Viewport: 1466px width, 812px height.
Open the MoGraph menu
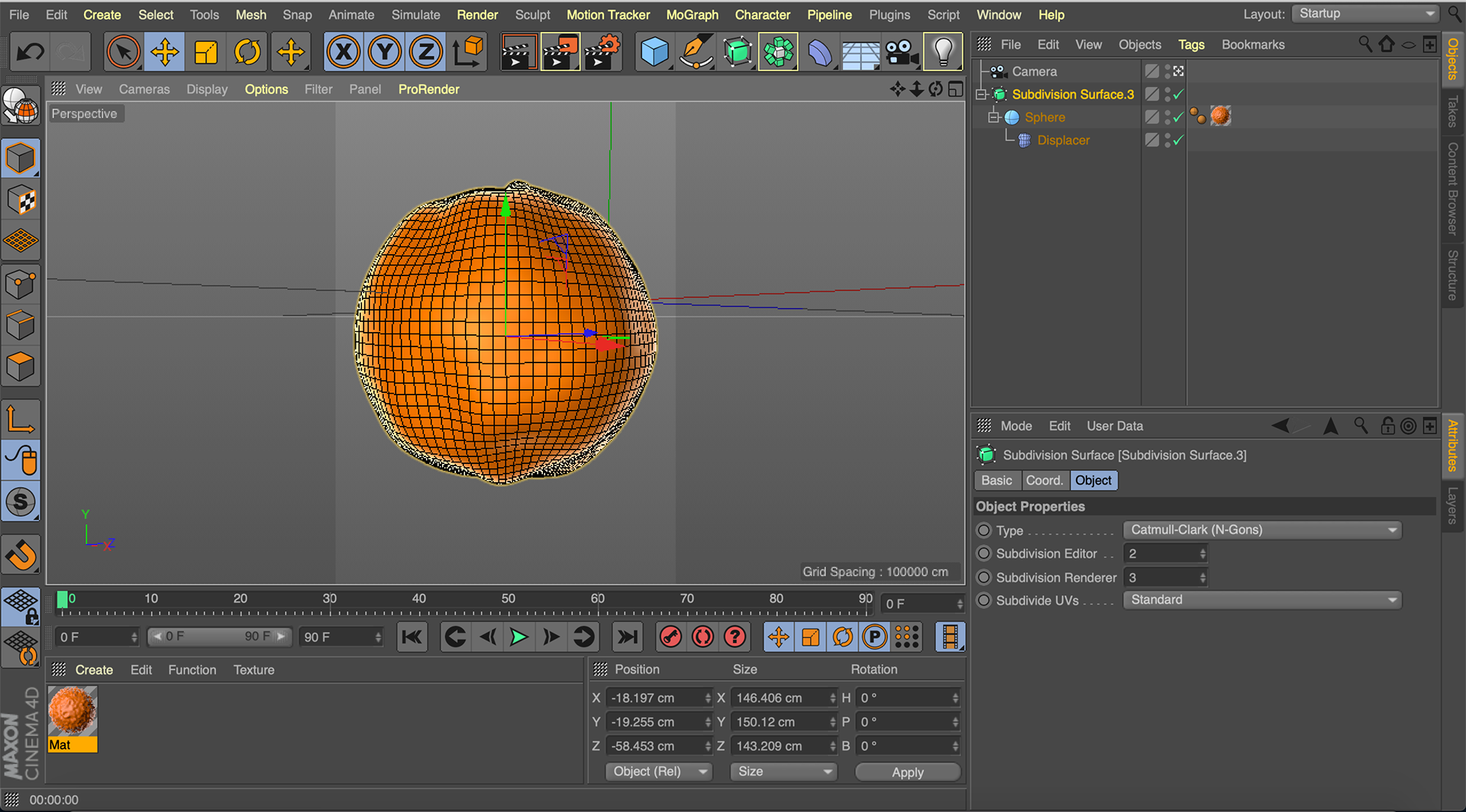pos(692,14)
